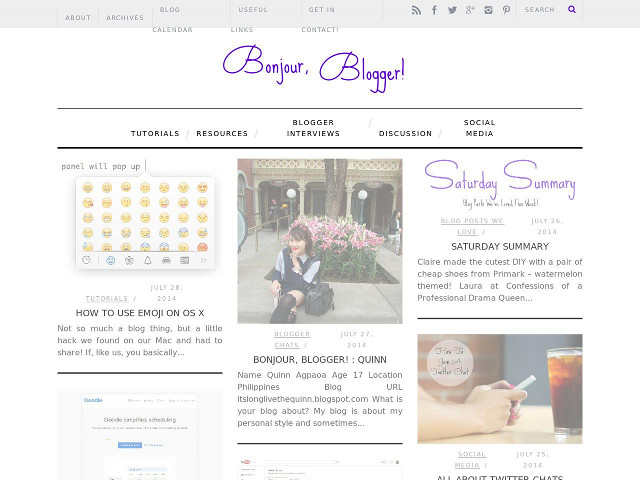Open the Quinn photo thumbnail
Image resolution: width=640 pixels, height=480 pixels.
[x=320, y=241]
